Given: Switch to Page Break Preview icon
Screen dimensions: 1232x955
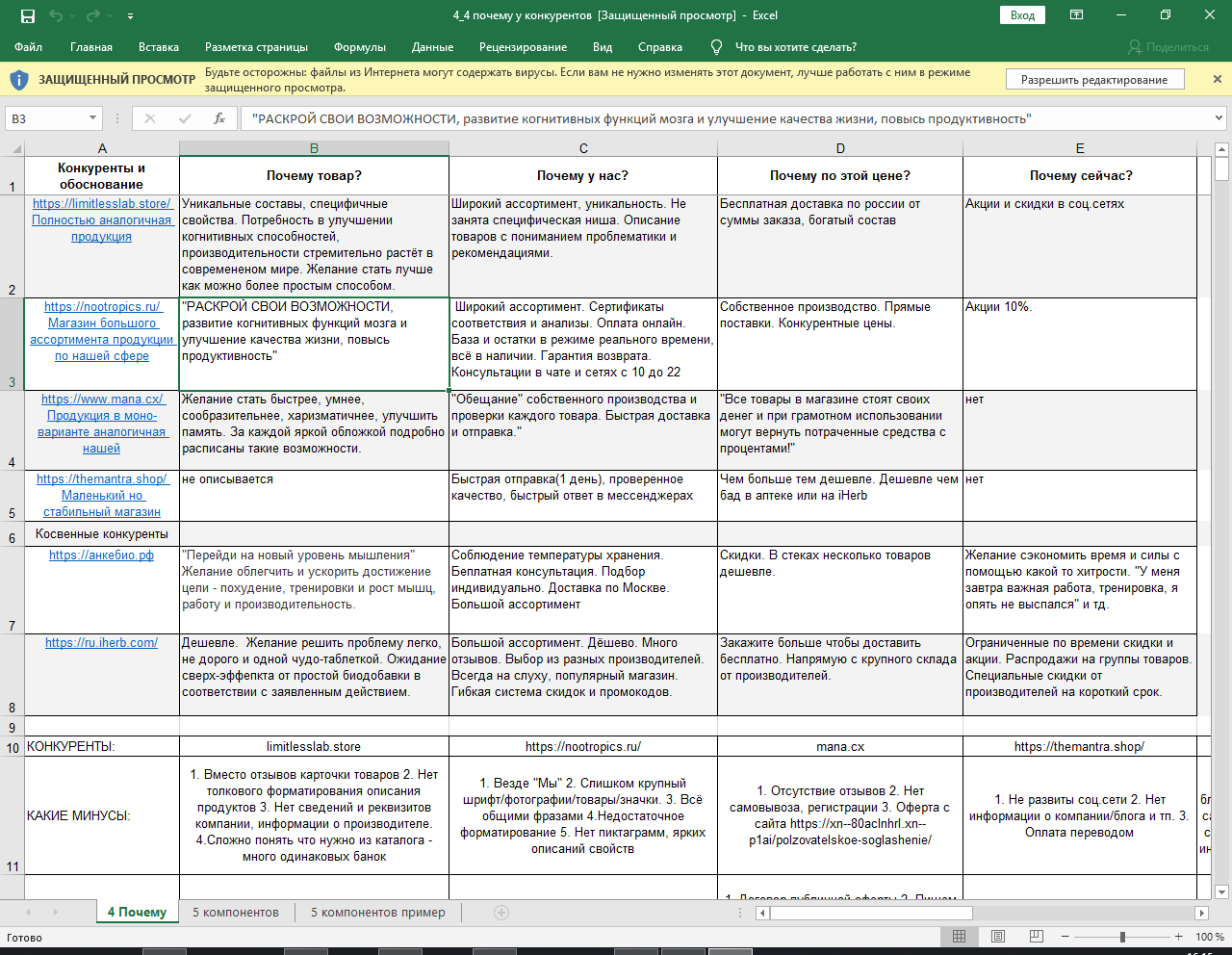Looking at the screenshot, I should pos(1036,937).
